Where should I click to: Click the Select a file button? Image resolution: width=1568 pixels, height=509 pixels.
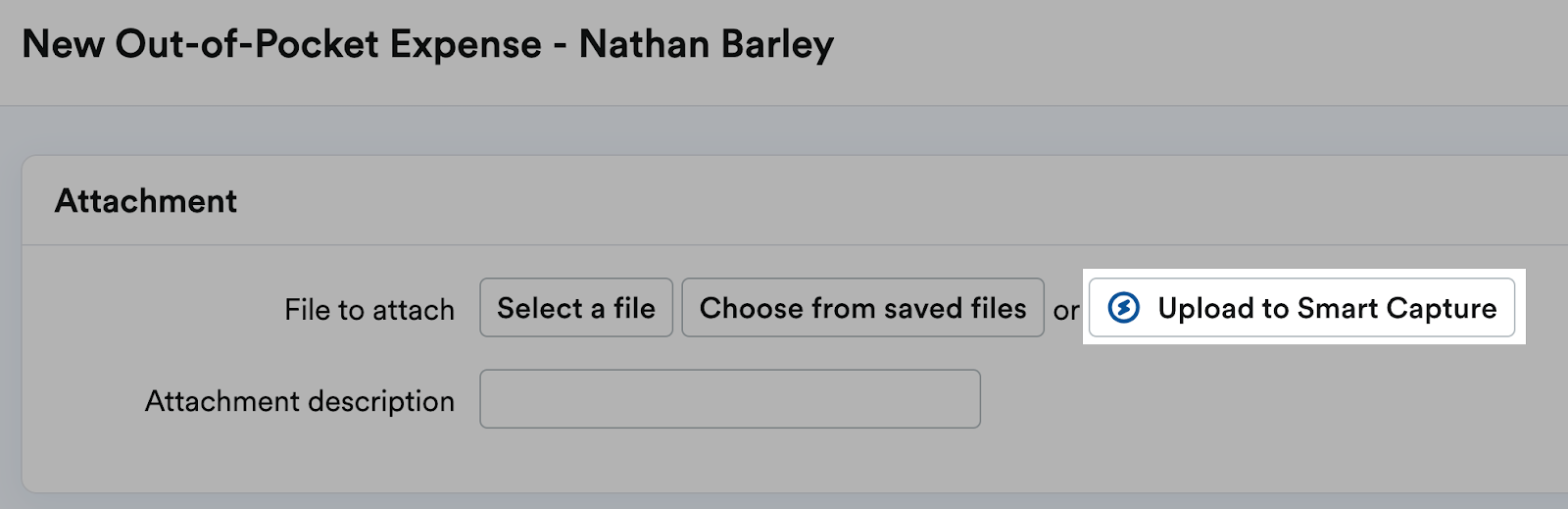[575, 308]
